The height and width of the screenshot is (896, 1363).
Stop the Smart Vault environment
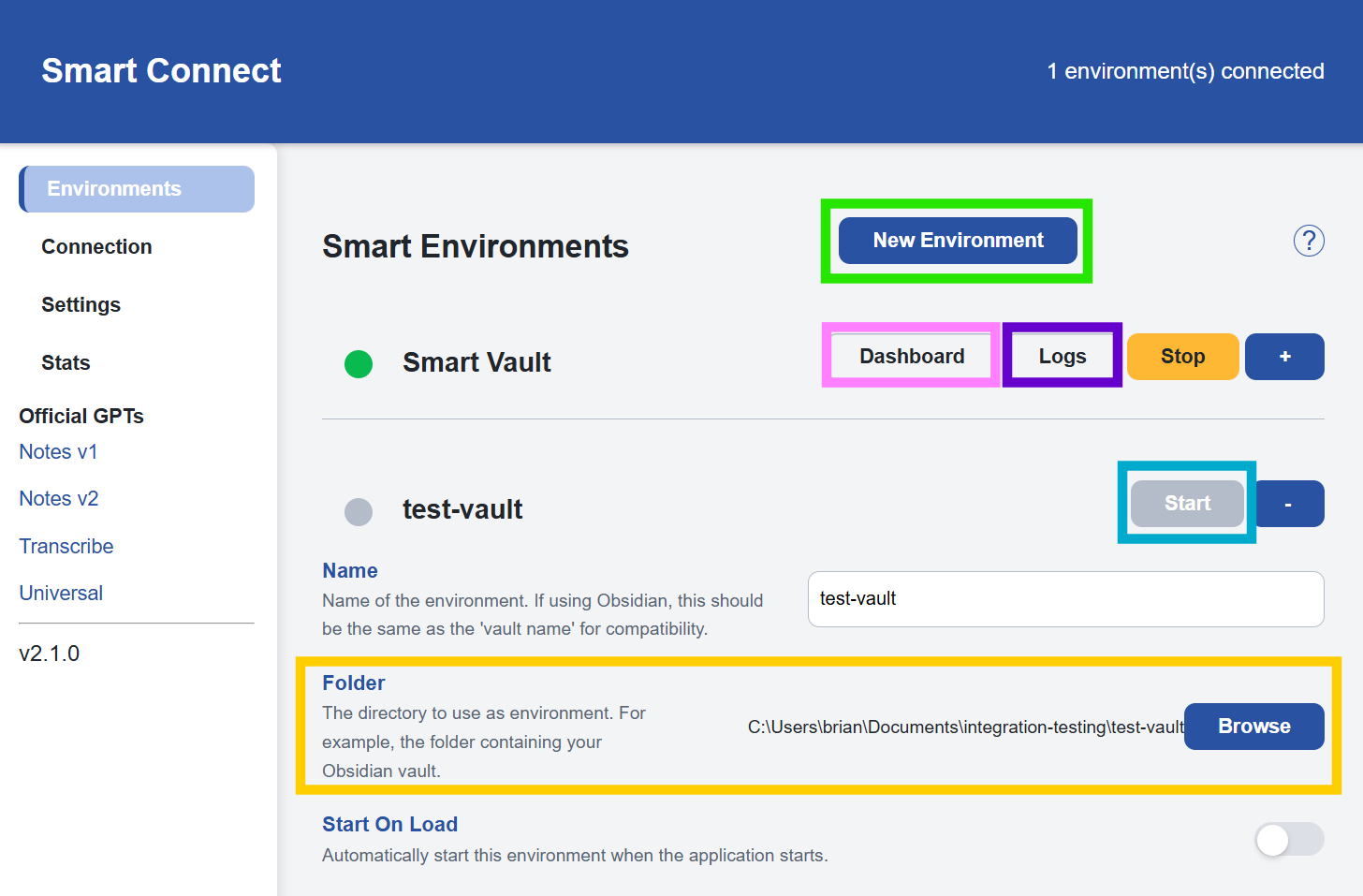pos(1182,356)
